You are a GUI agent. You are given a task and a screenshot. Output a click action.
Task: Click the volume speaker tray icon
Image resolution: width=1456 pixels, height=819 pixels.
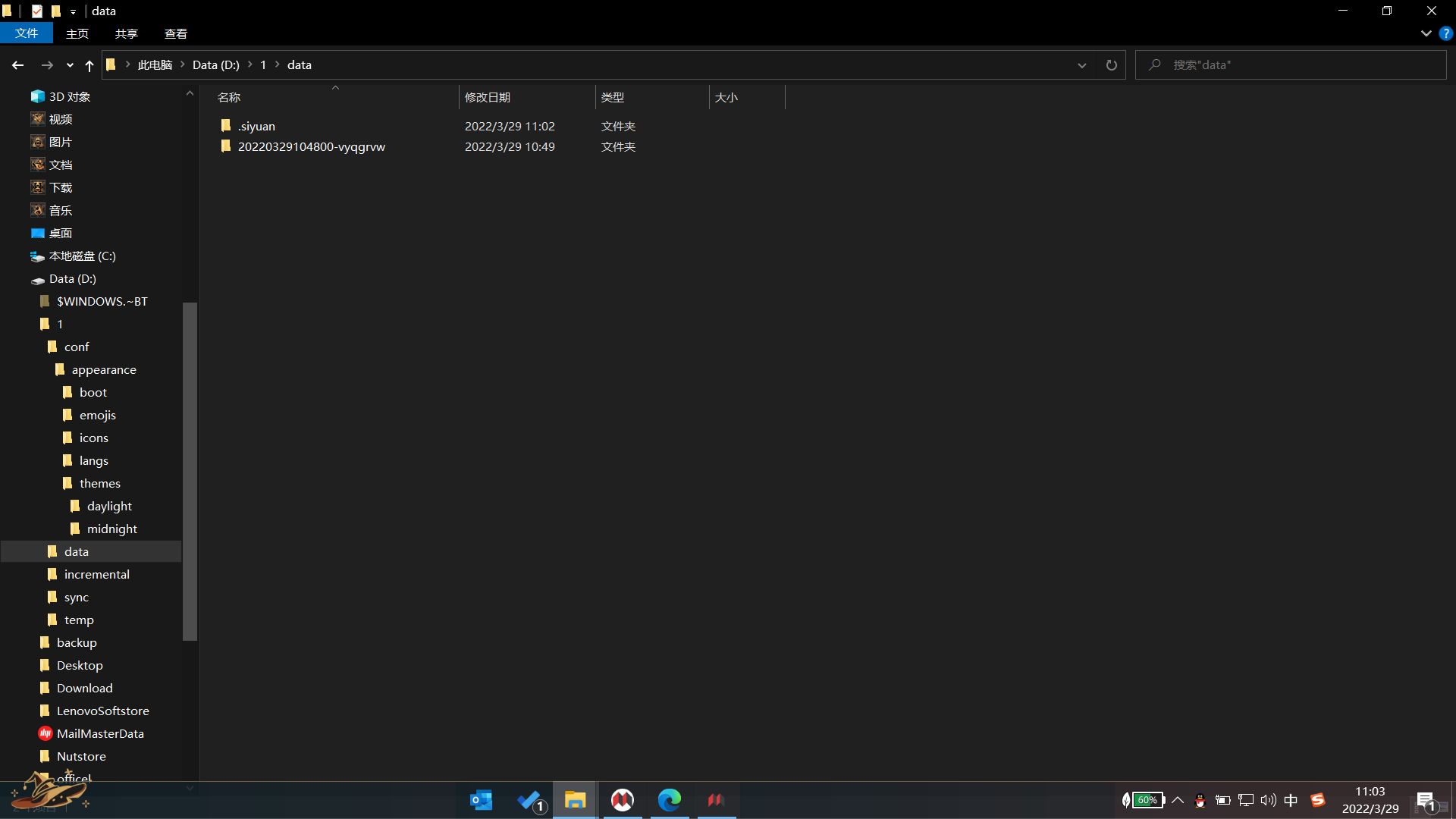coord(1268,800)
